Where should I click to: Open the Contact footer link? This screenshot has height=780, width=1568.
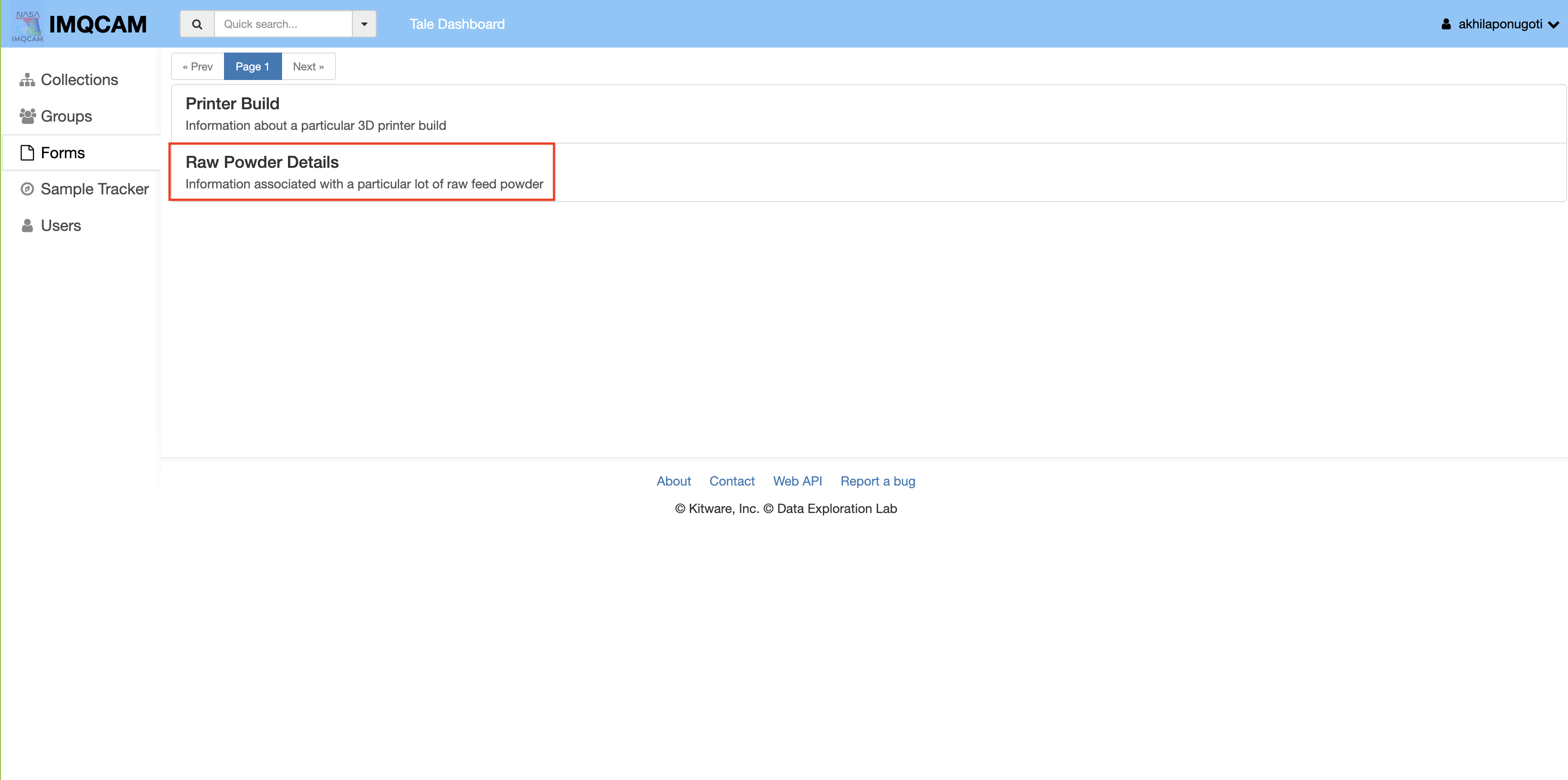click(x=731, y=481)
